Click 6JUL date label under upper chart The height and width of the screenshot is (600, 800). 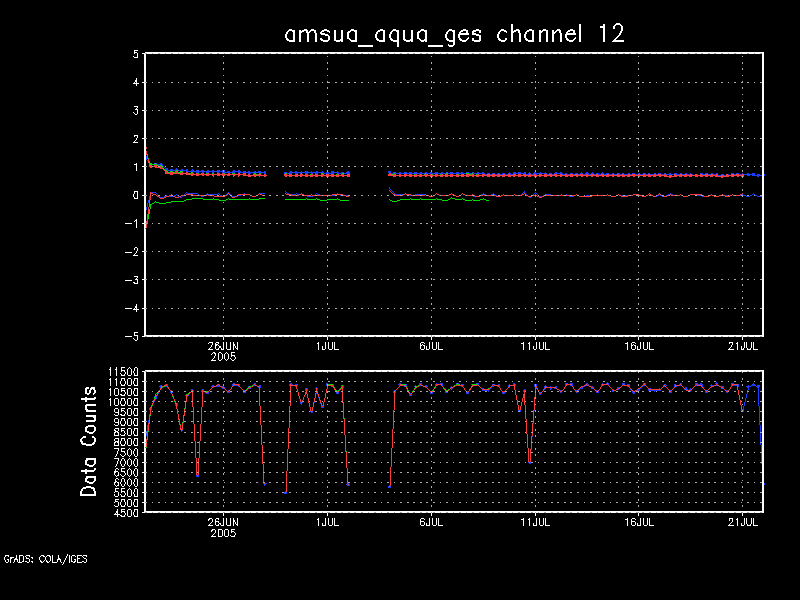pyautogui.click(x=430, y=345)
